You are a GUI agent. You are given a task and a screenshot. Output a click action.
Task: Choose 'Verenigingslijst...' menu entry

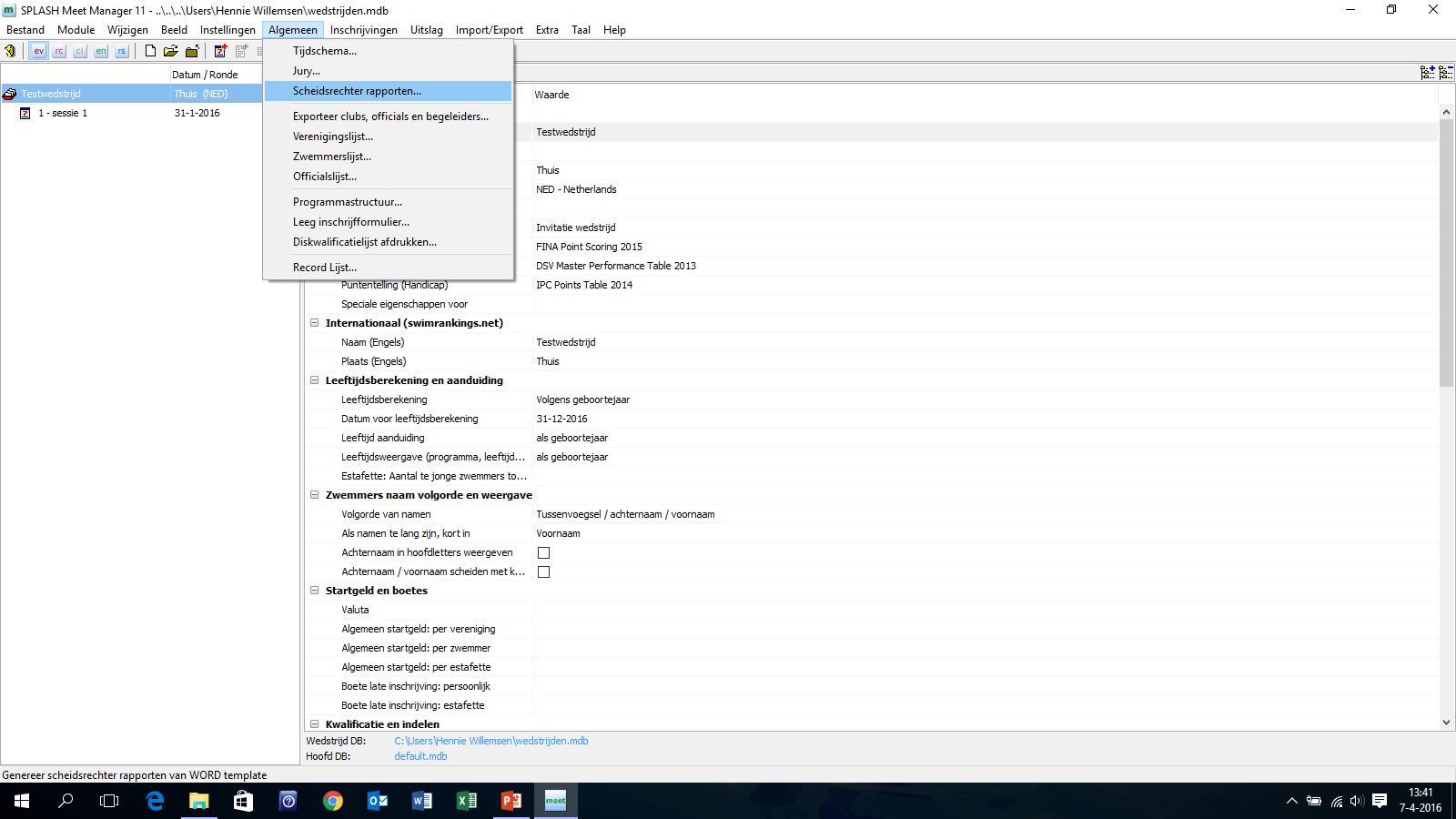click(x=388, y=136)
